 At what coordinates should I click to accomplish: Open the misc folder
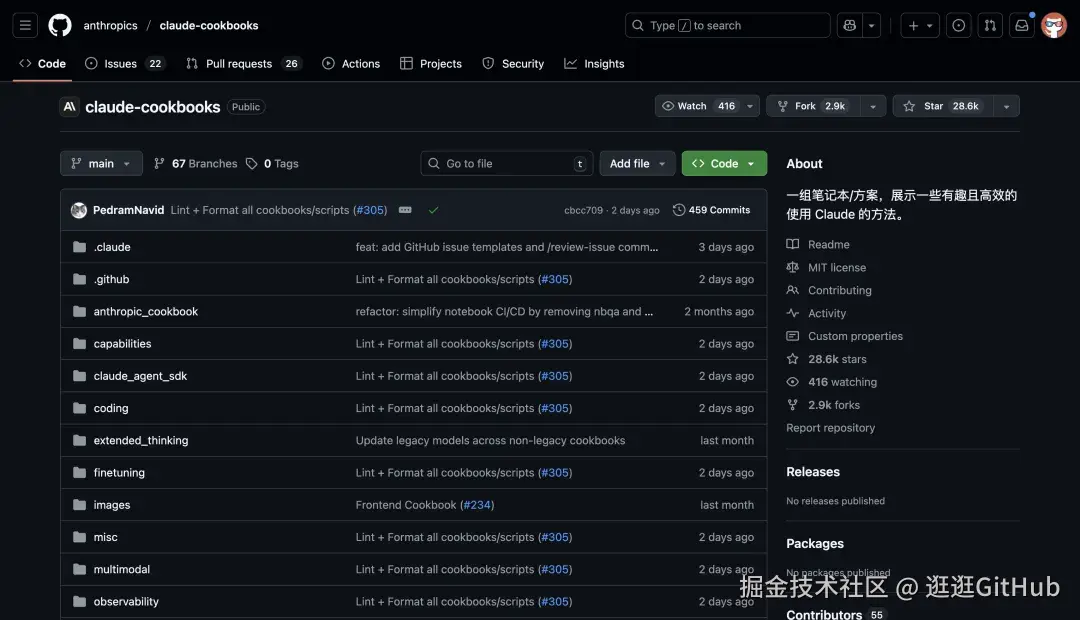coord(105,537)
